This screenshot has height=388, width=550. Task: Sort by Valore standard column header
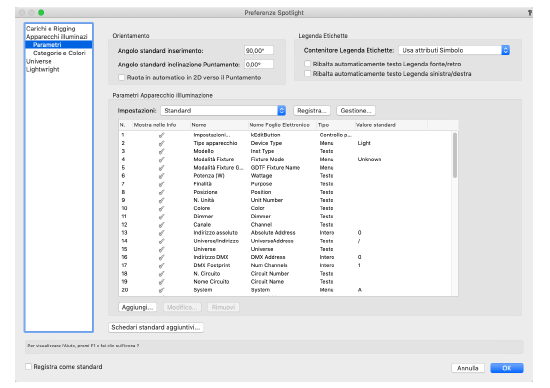tap(391, 125)
